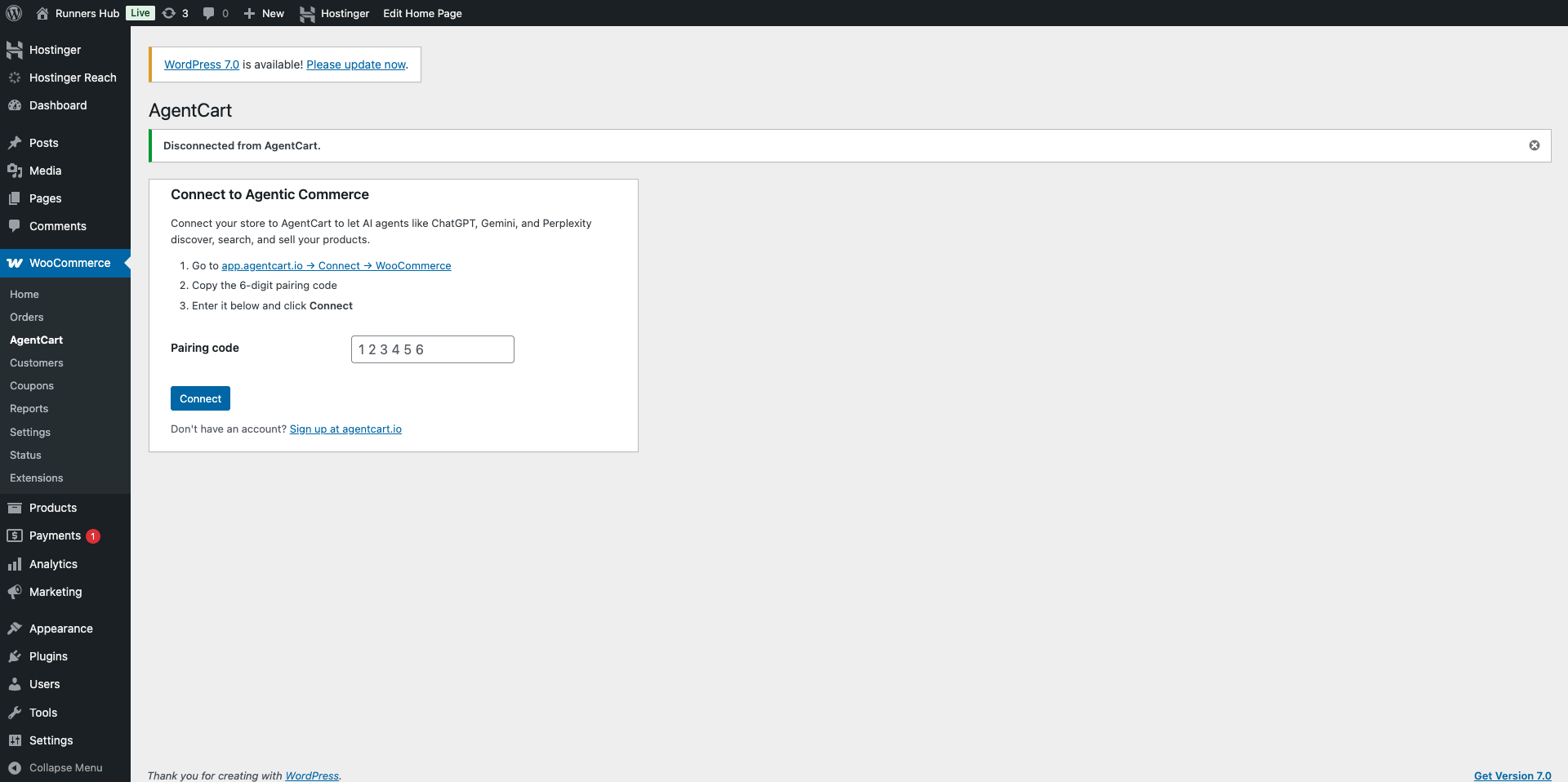Click the Marketing megaphone icon
This screenshot has width=1568, height=782.
15,592
